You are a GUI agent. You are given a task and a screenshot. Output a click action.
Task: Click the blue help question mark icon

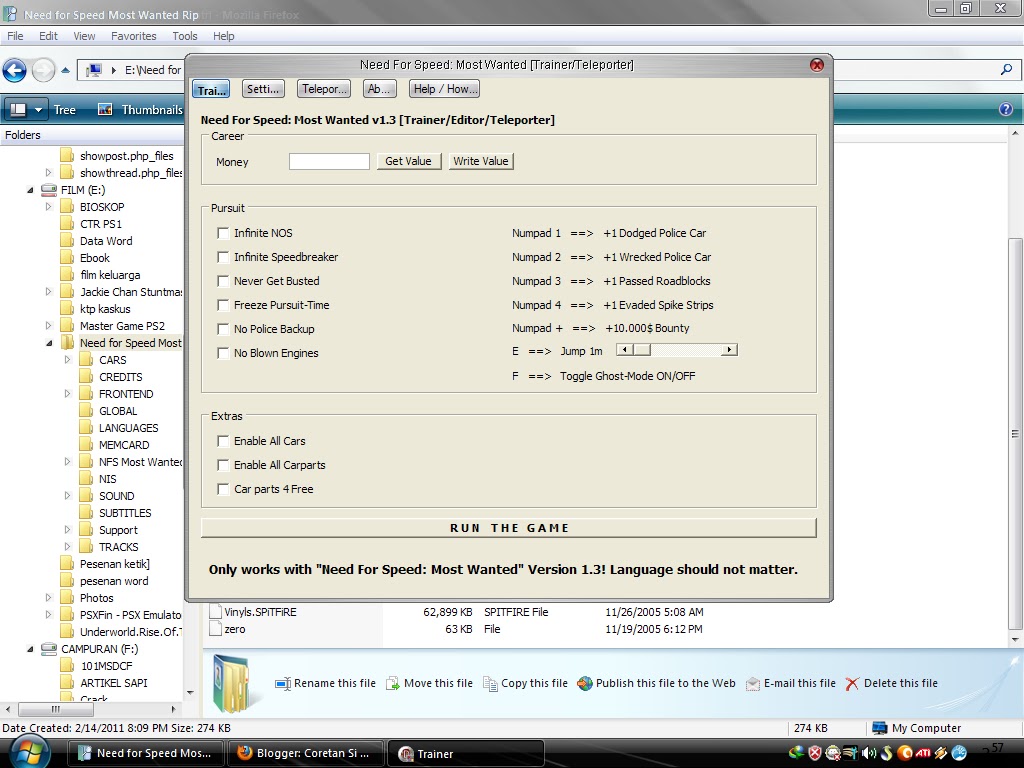click(1006, 109)
